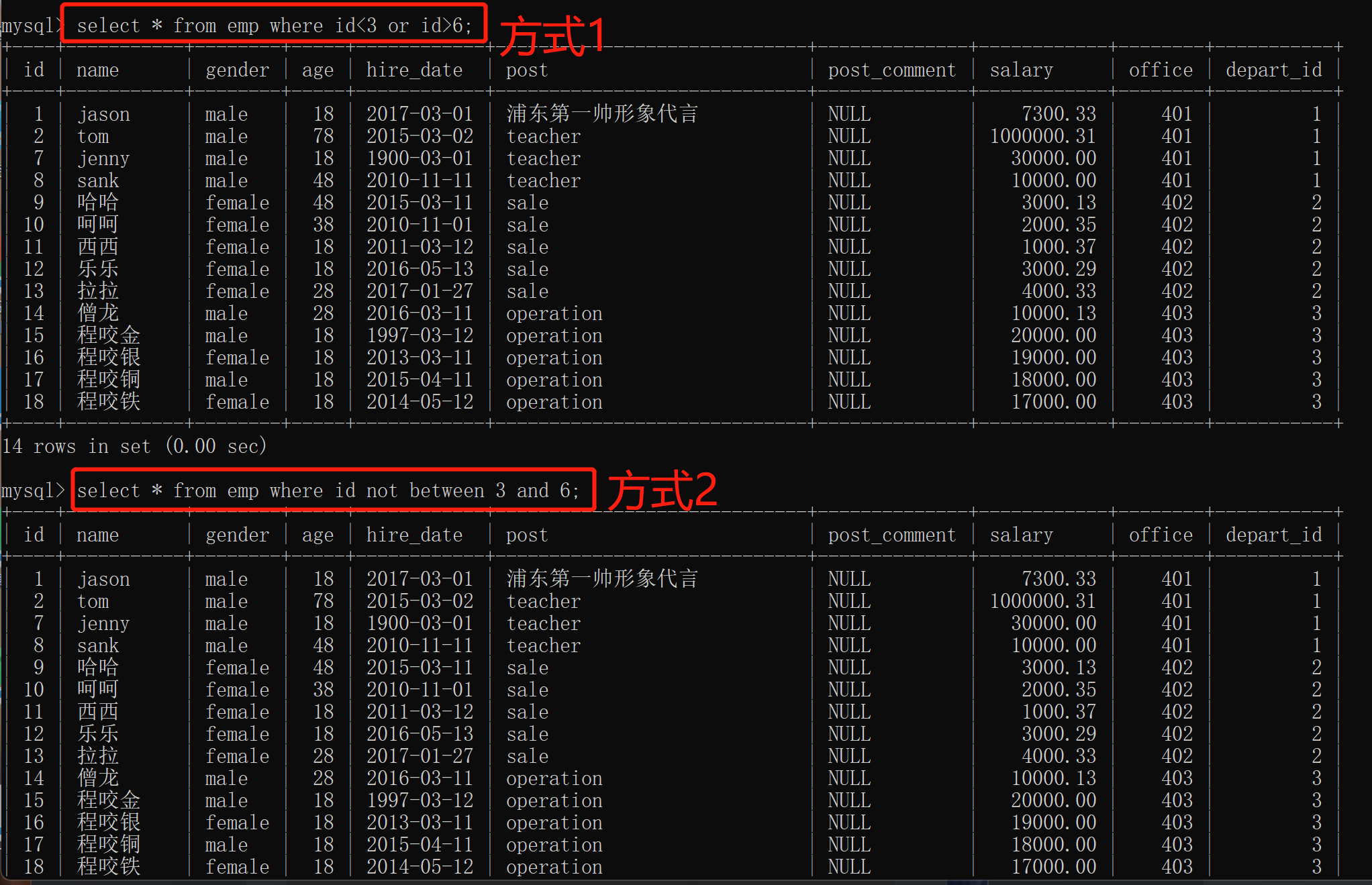This screenshot has height=885, width=1372.
Task: Click salary 1000000.31 in the first table
Action: [1042, 136]
